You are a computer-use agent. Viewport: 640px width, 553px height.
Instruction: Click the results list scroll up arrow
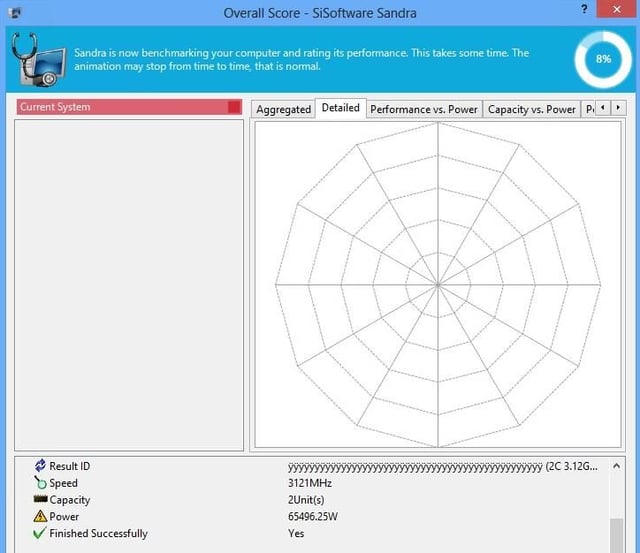point(616,466)
